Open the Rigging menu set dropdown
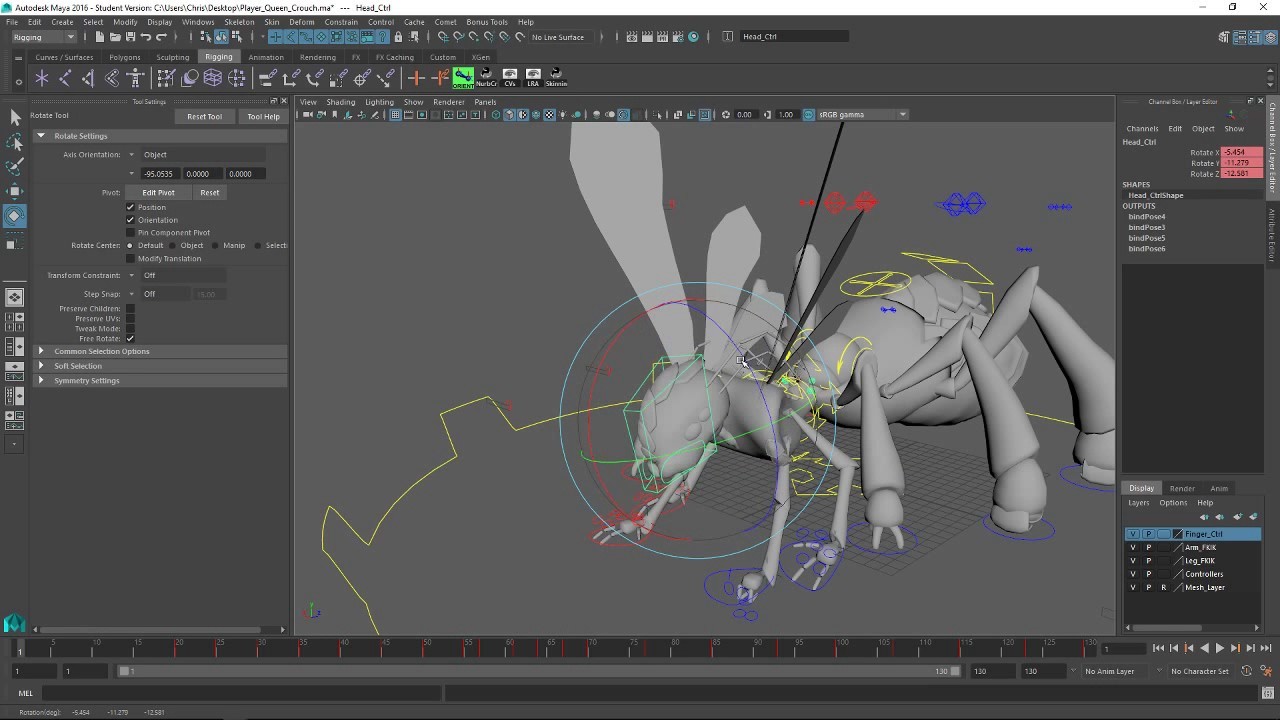The width and height of the screenshot is (1280, 720). pos(44,37)
